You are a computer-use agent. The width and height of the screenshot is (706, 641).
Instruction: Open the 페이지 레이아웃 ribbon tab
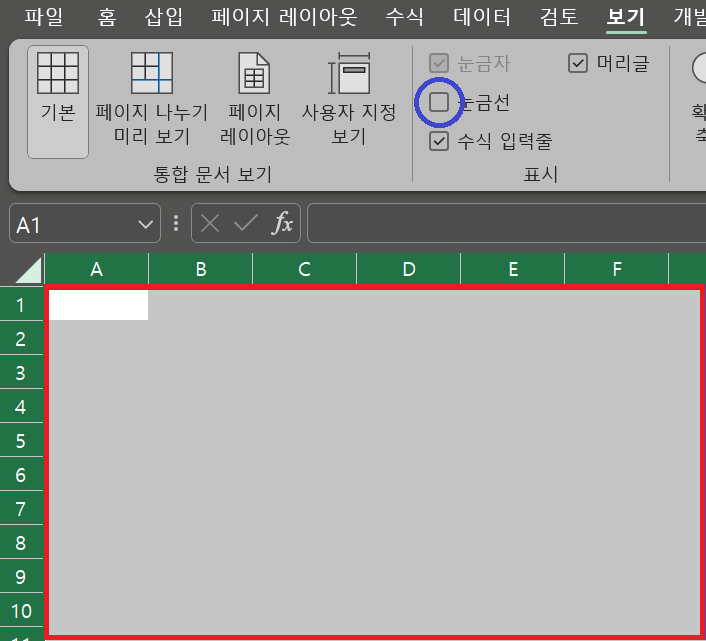coord(285,17)
